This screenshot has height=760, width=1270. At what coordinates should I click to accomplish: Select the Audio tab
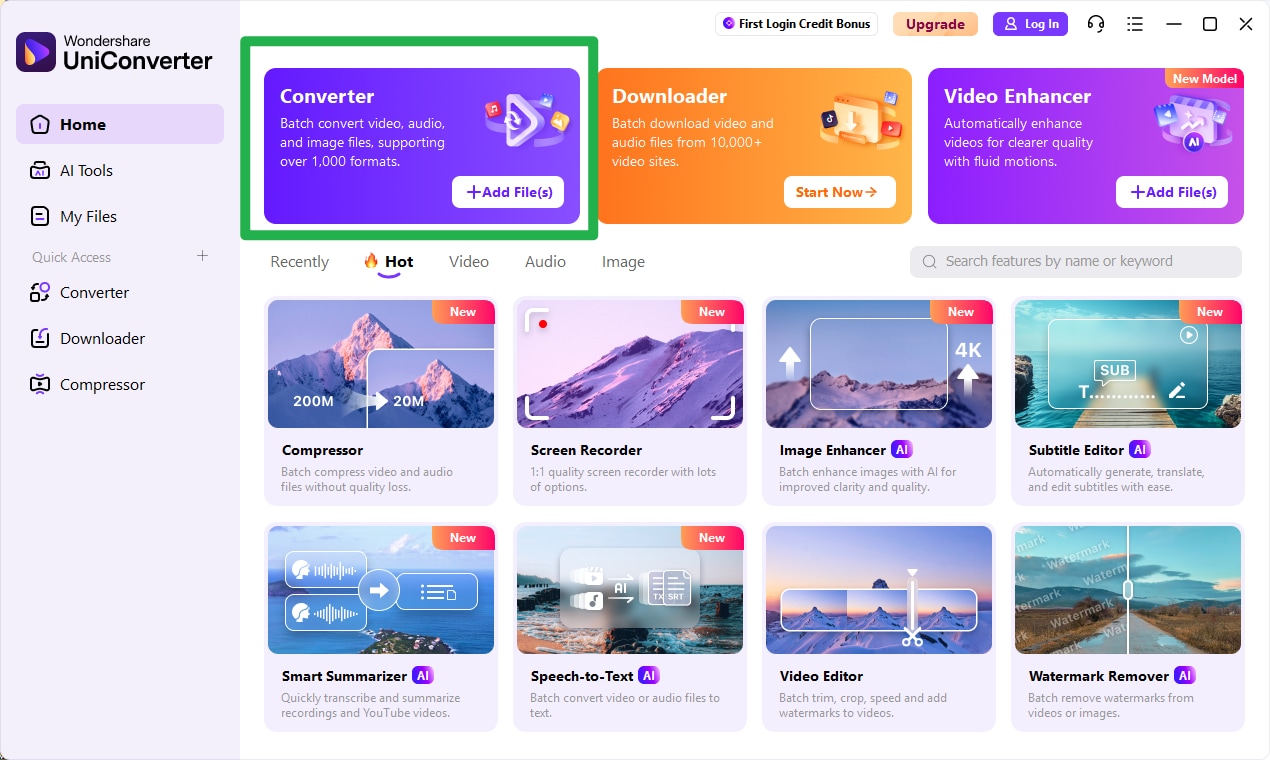coord(545,262)
